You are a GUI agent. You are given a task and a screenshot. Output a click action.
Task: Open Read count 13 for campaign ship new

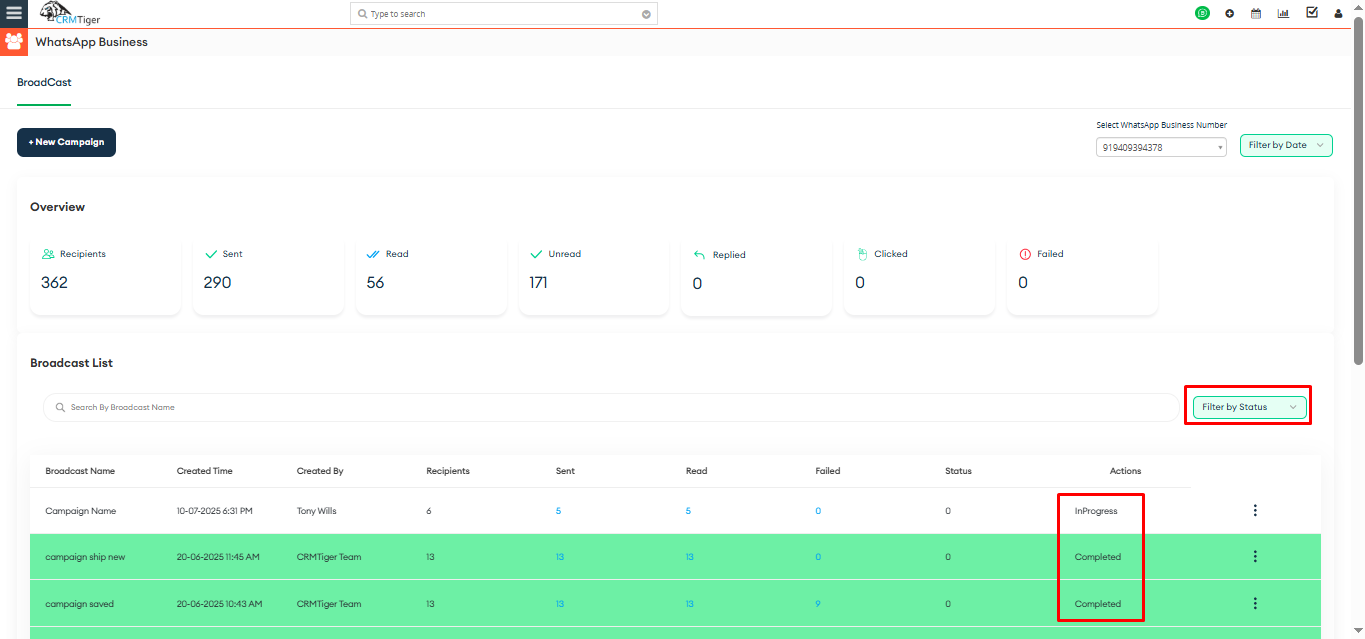(690, 557)
